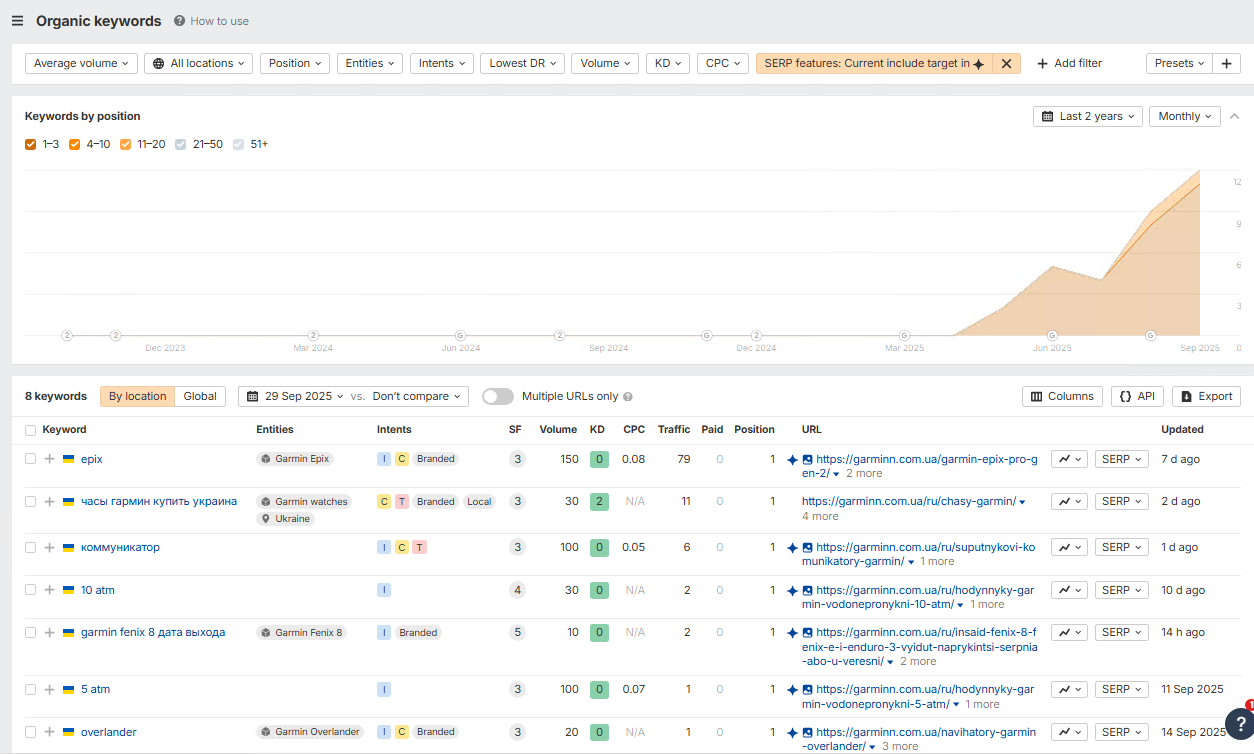Open the All locations dropdown
Screen dimensions: 1254x754
coord(198,63)
